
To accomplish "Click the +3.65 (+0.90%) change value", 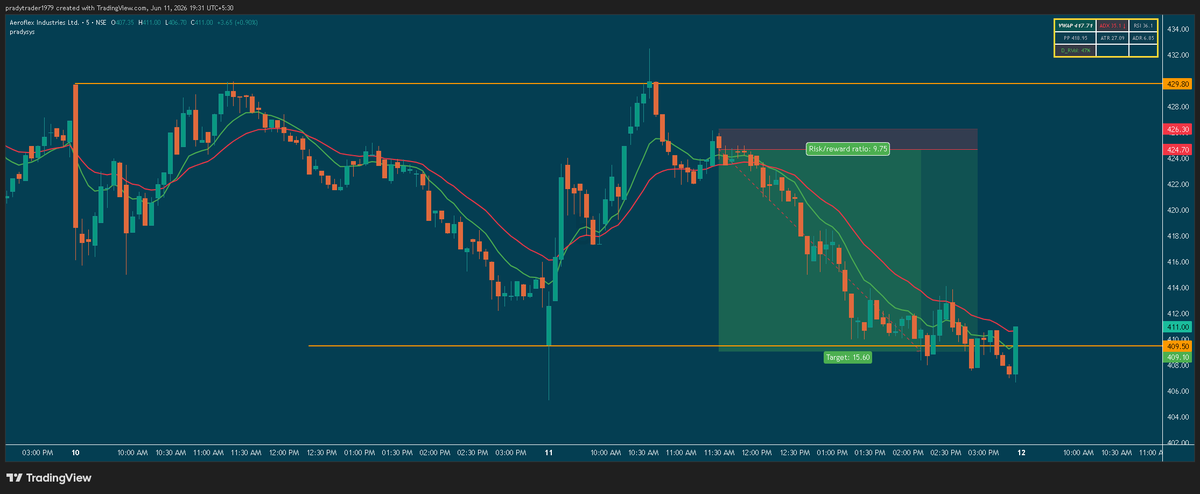I will tap(237, 22).
